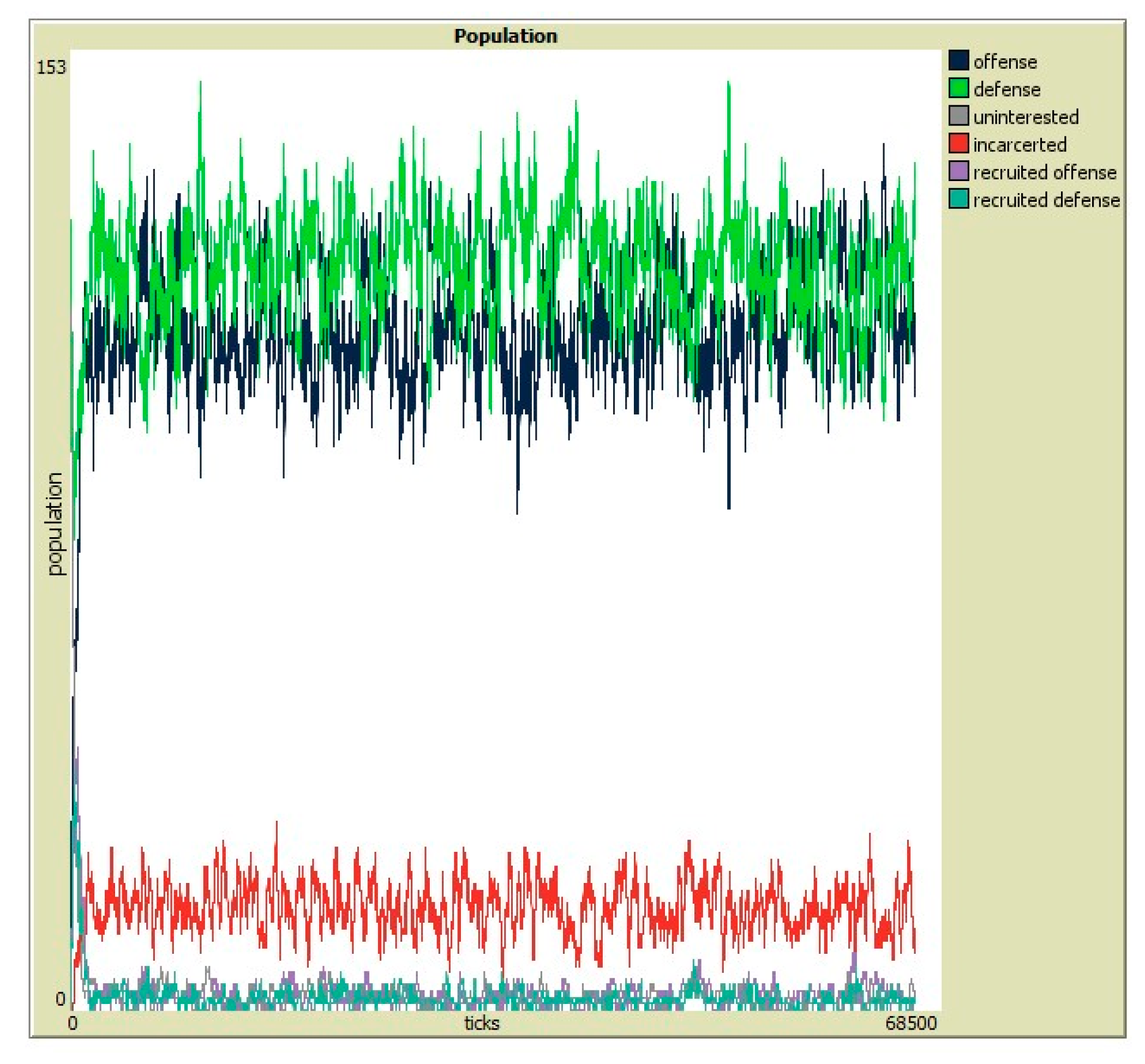Image resolution: width=1145 pixels, height=1064 pixels.
Task: Select the recruited offense legend label
Action: tap(1045, 172)
